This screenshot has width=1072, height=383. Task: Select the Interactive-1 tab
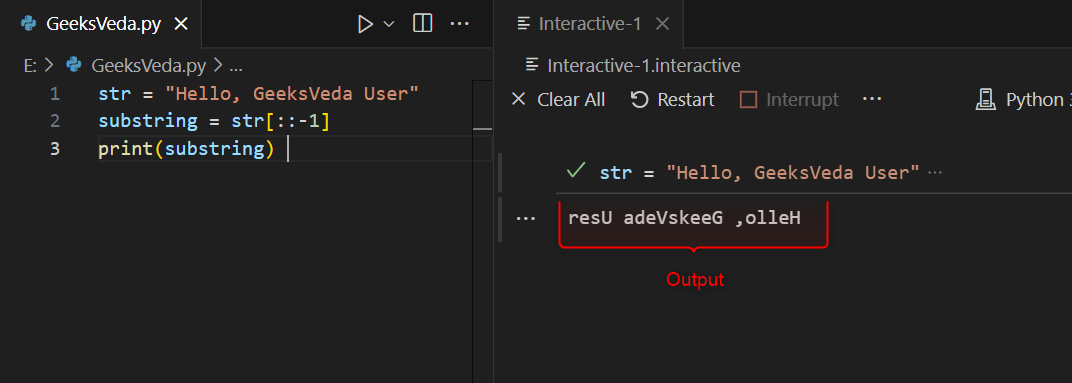(x=589, y=24)
